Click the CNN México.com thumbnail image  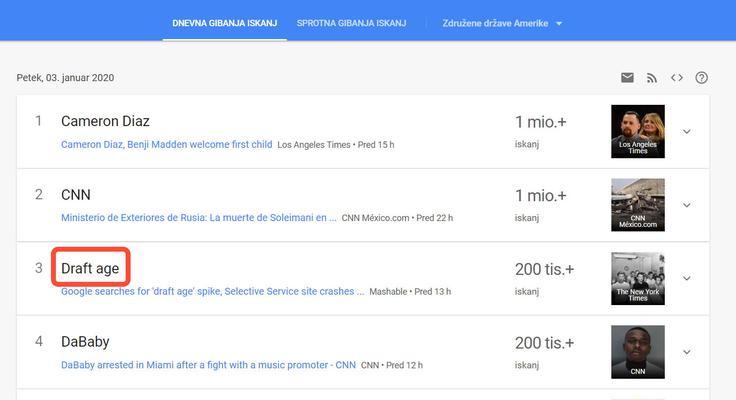637,205
